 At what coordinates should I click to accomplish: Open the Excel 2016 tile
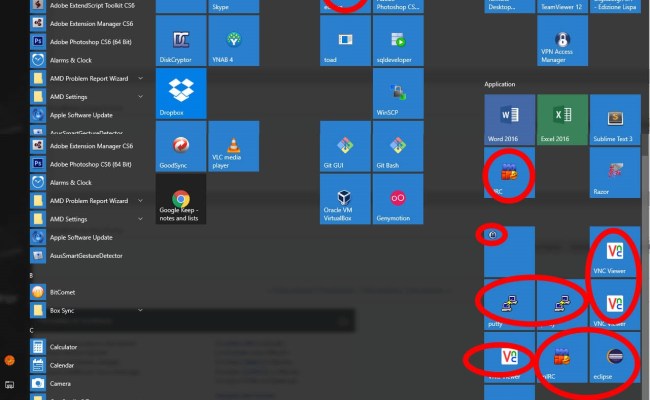point(563,120)
